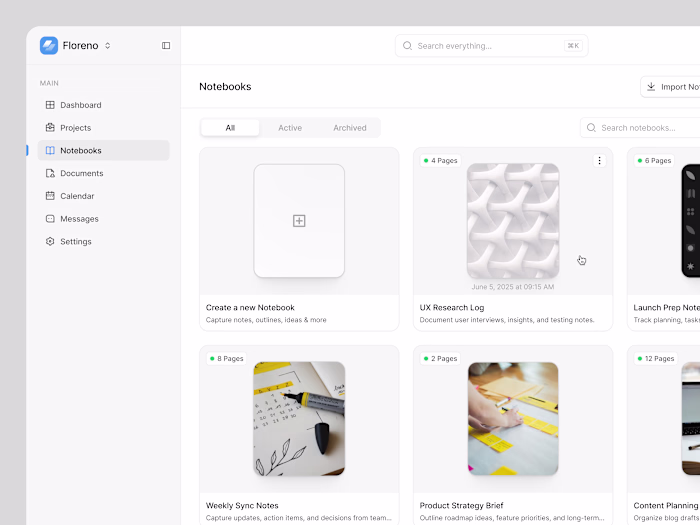This screenshot has width=700, height=525.
Task: Click the Notebooks book icon
Action: (50, 150)
